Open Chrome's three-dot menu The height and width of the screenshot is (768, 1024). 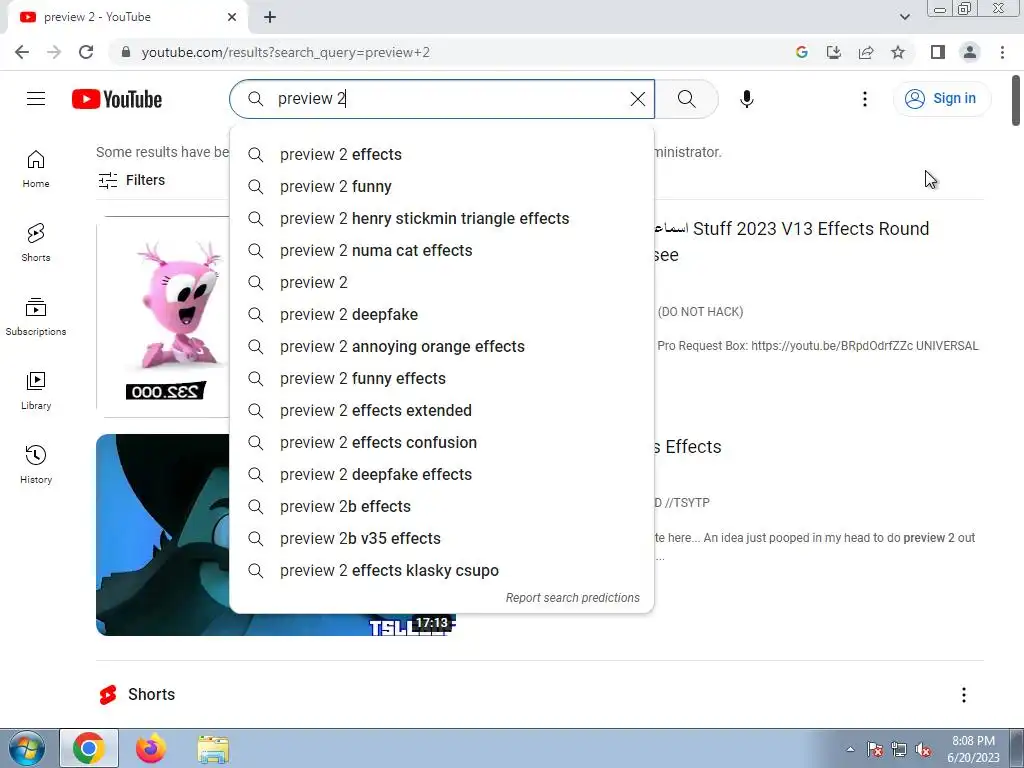tap(1002, 52)
